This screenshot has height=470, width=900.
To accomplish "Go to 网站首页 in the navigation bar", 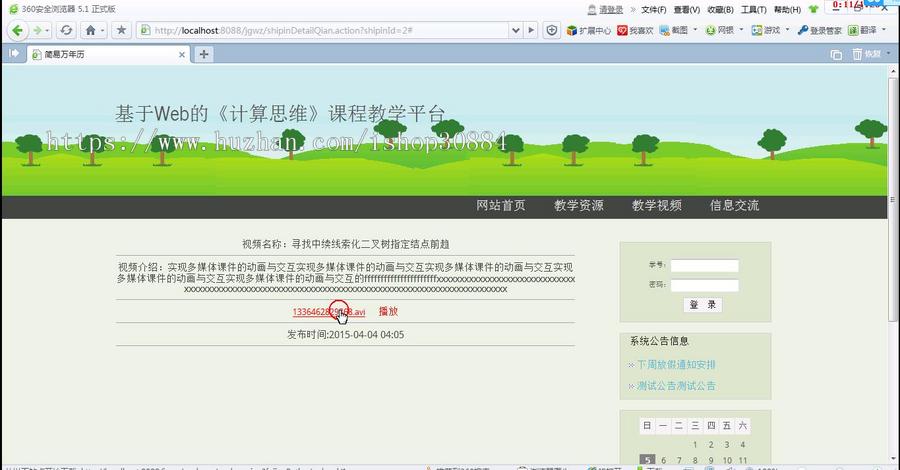I will click(x=501, y=205).
